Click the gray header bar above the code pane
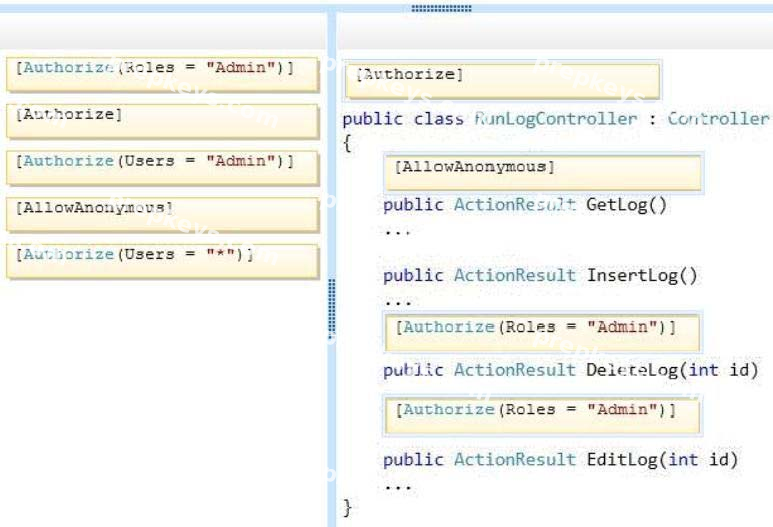 [x=555, y=31]
